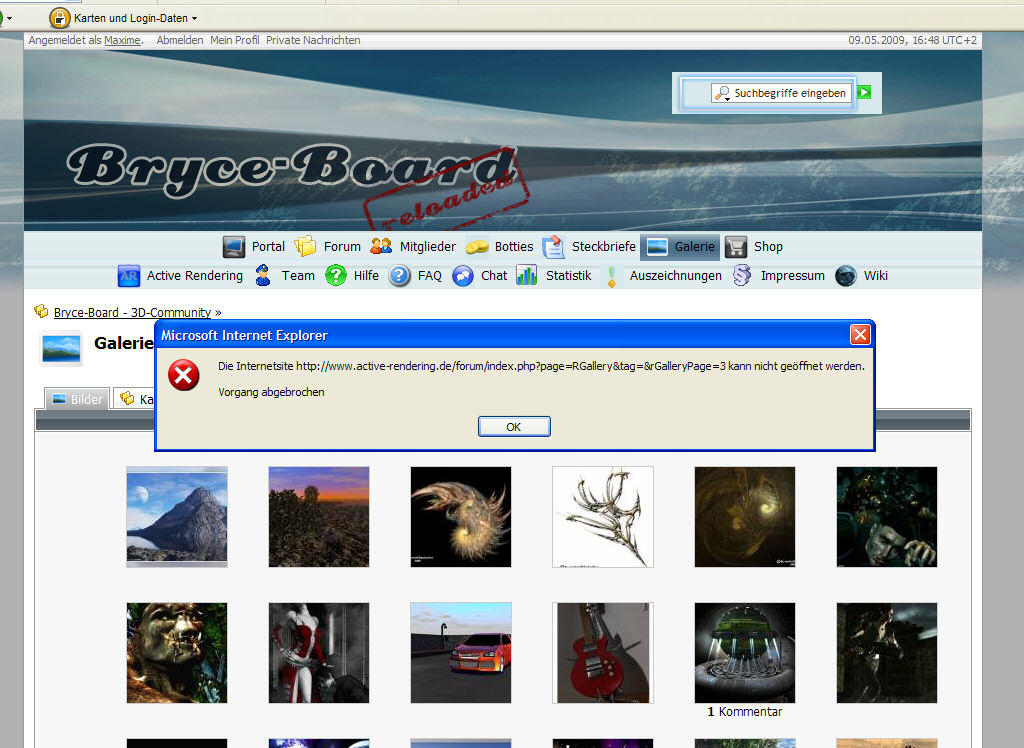The height and width of the screenshot is (748, 1024).
Task: Click the Abmelden link
Action: pos(180,40)
